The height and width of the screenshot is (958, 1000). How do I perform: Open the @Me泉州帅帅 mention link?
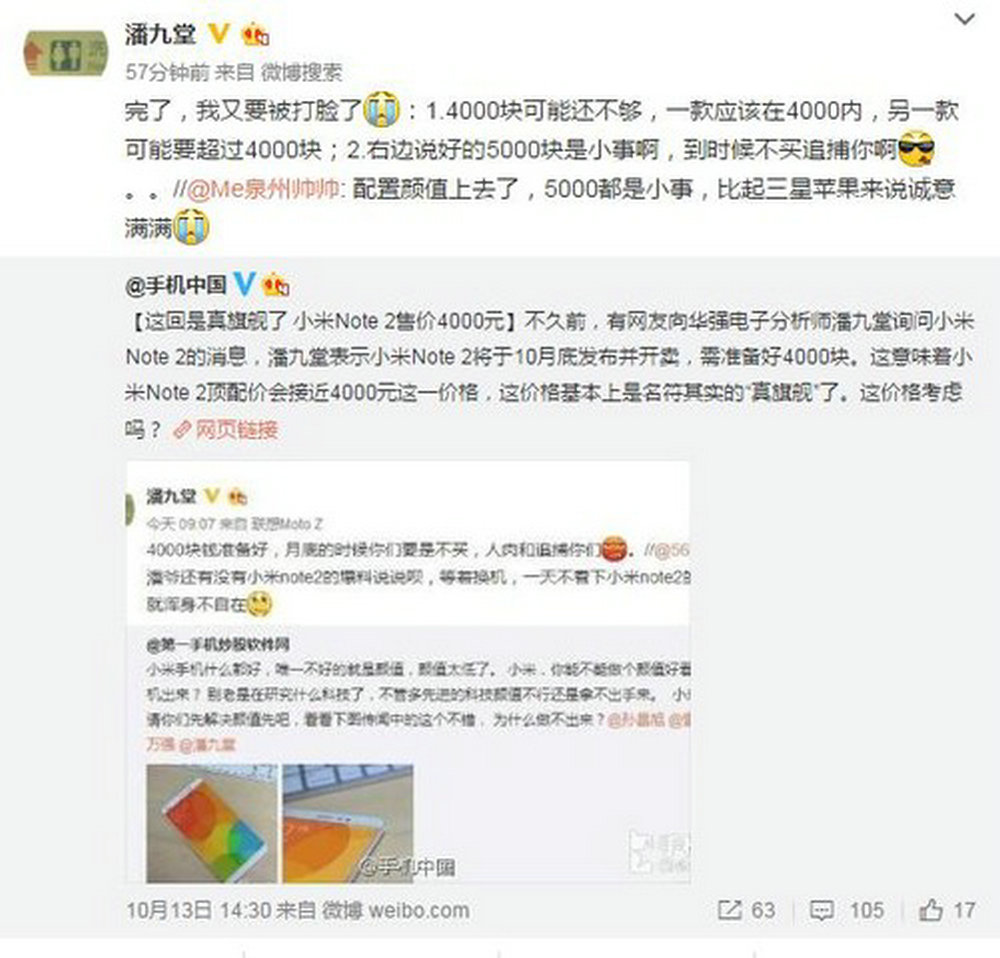coord(261,189)
